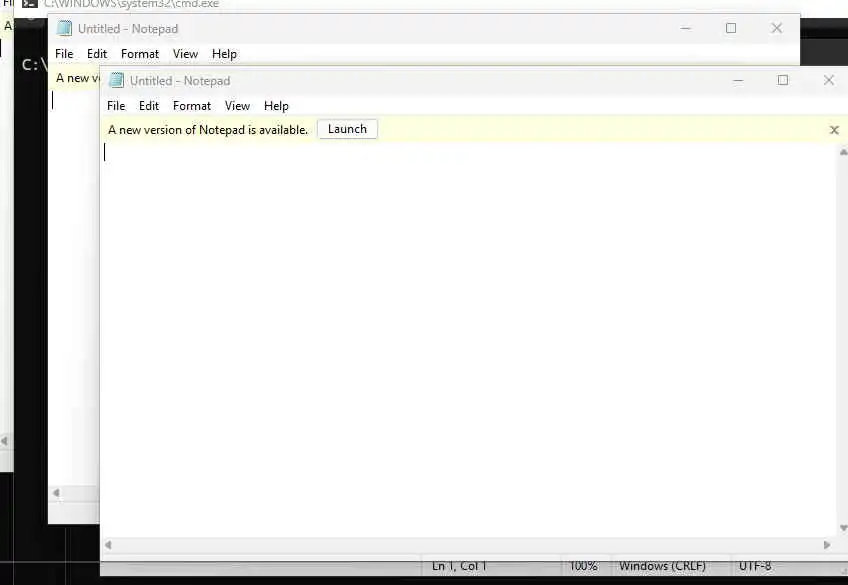848x585 pixels.
Task: Click scroll left arrow in back Notepad
Action: coord(56,493)
